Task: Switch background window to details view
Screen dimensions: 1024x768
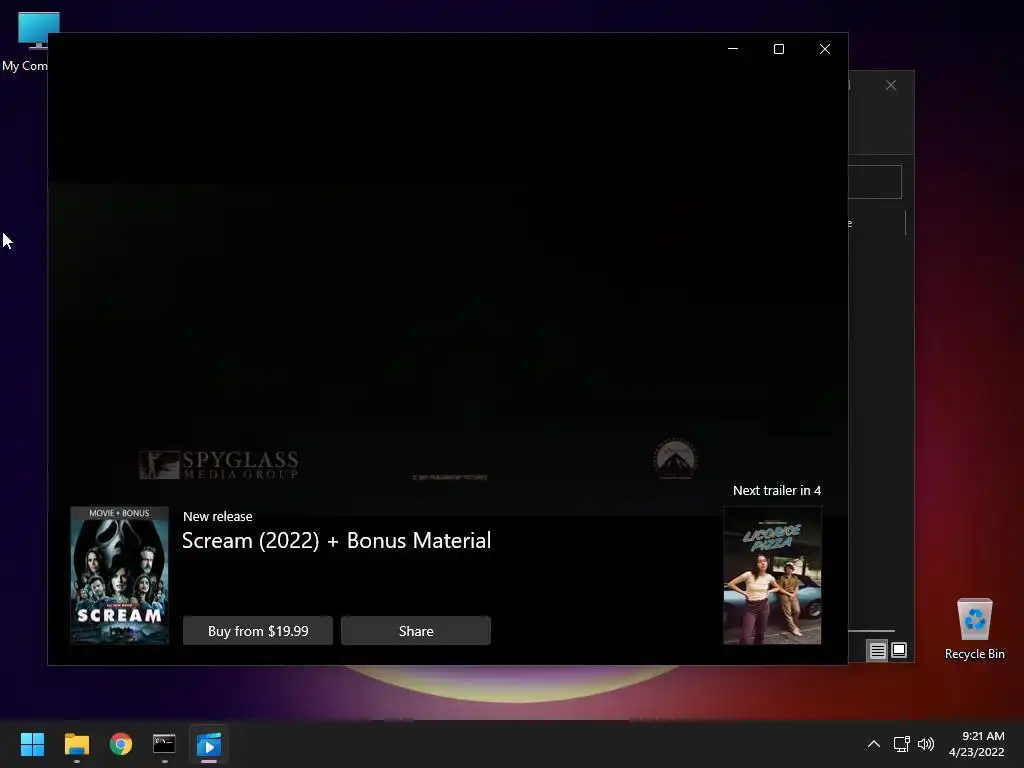Action: [x=877, y=650]
